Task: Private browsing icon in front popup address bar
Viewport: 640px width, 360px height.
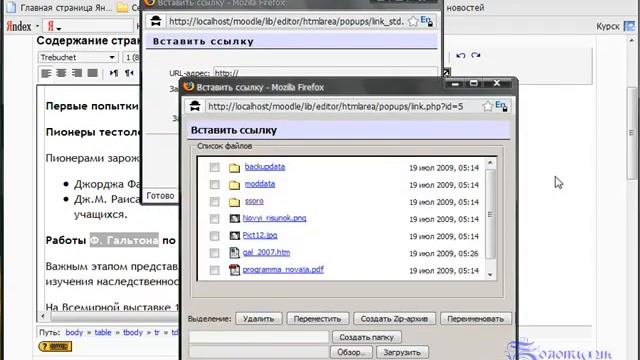Action: pyautogui.click(x=195, y=106)
